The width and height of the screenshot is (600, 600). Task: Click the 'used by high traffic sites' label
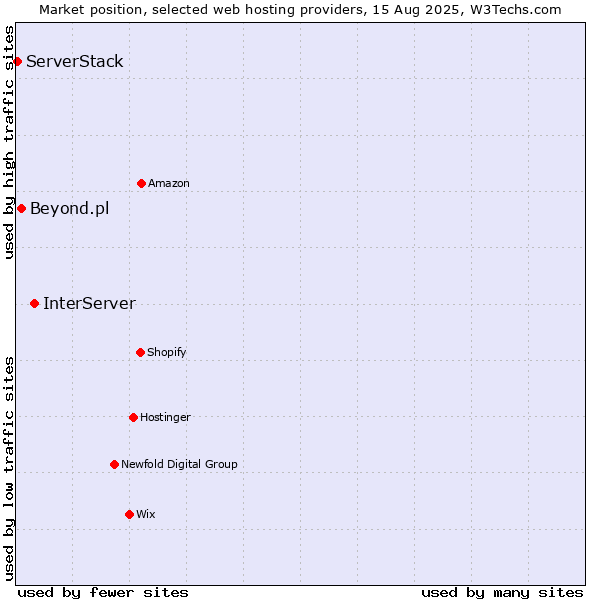(8, 142)
